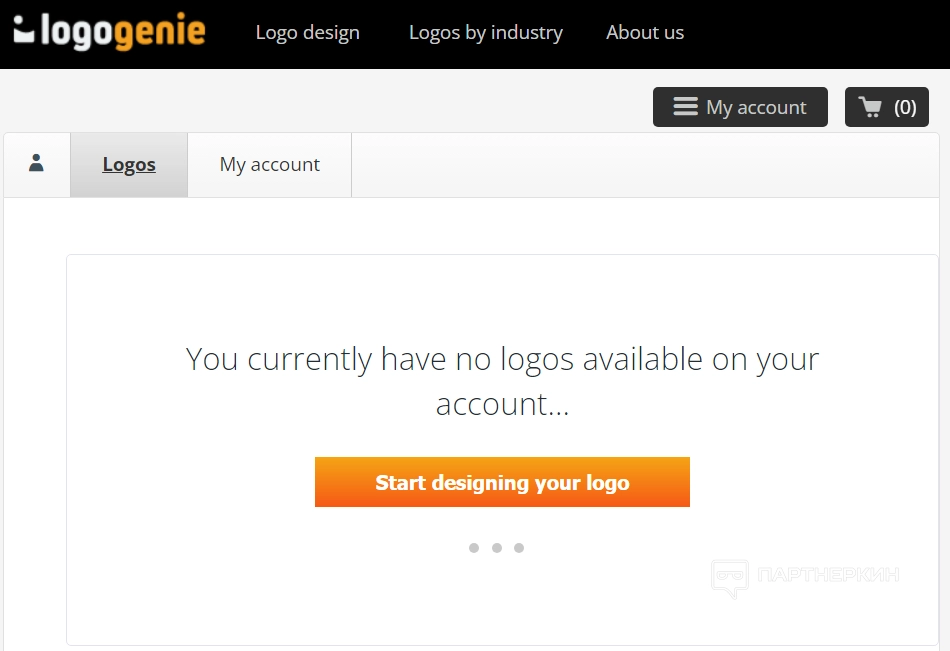Click the ПАРТНЕРКИН watermark text
The image size is (950, 651).
[x=828, y=575]
